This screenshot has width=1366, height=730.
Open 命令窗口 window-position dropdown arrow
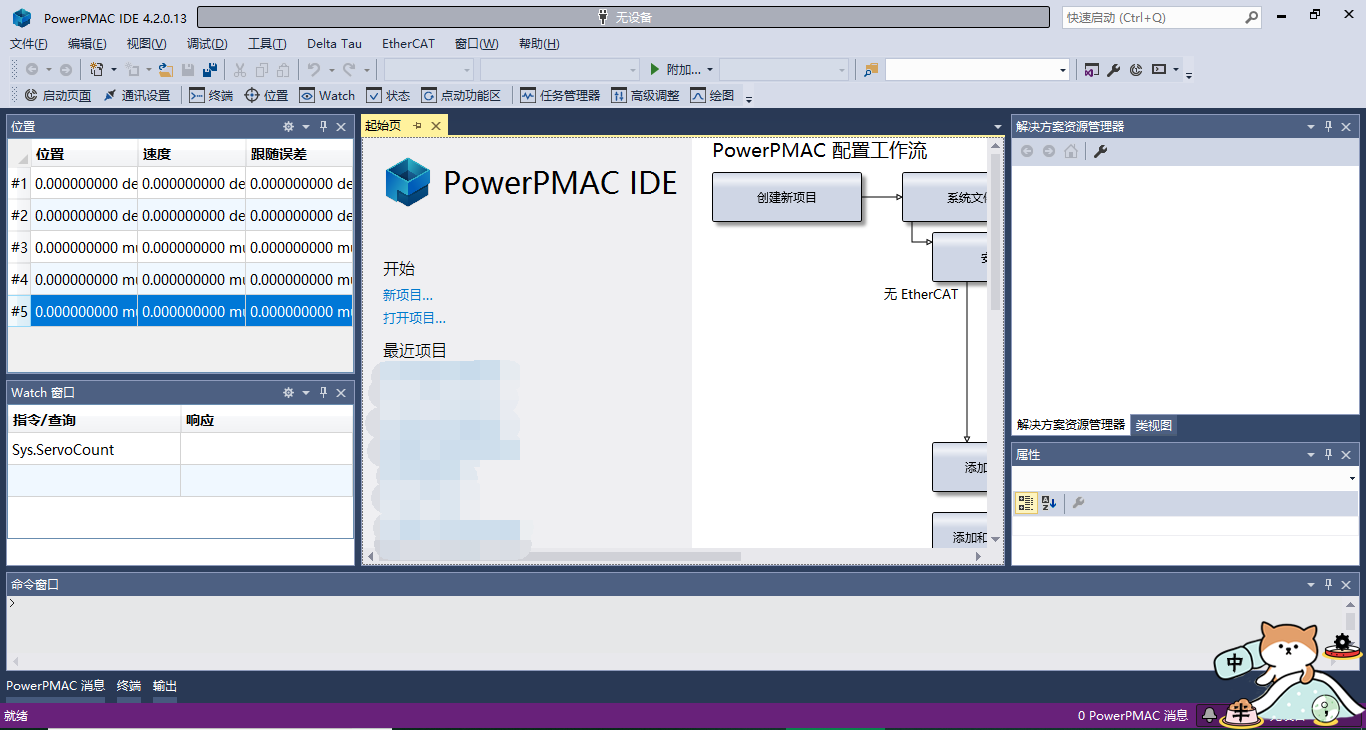(x=1311, y=585)
